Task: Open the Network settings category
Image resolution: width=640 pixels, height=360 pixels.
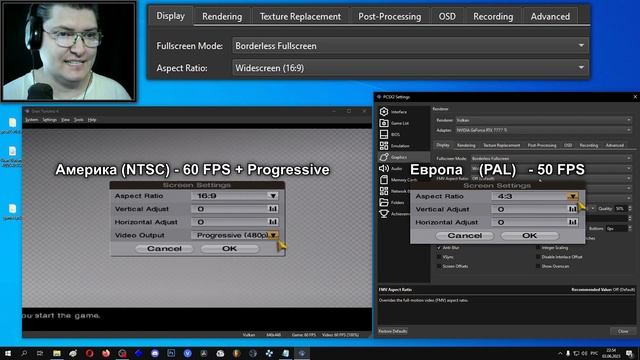Action: point(394,191)
